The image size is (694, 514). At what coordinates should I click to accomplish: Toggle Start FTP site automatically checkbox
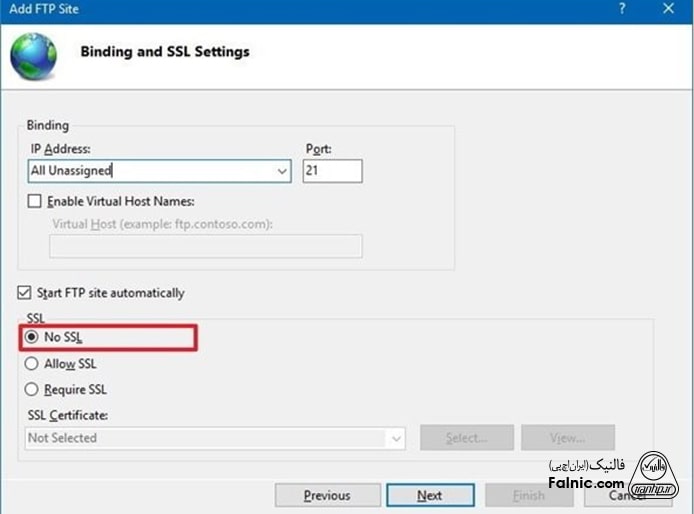pos(24,293)
